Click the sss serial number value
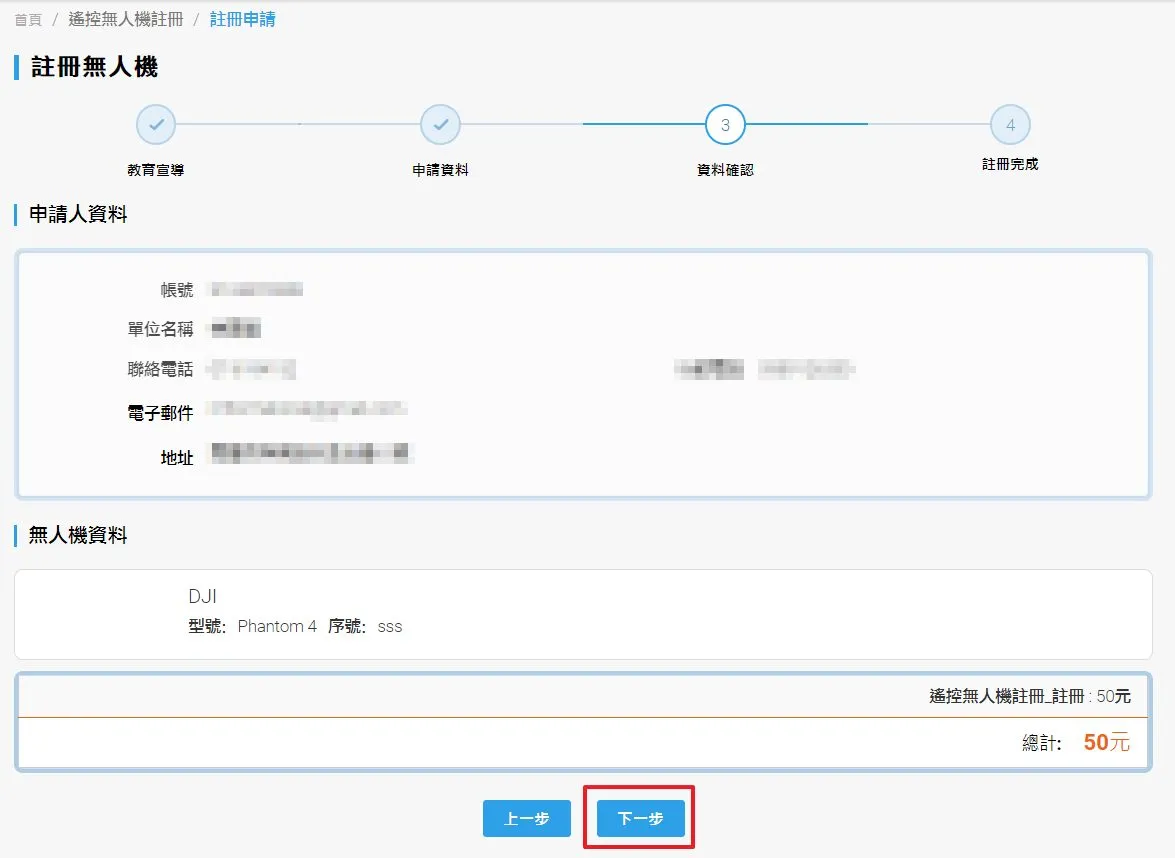 [390, 627]
